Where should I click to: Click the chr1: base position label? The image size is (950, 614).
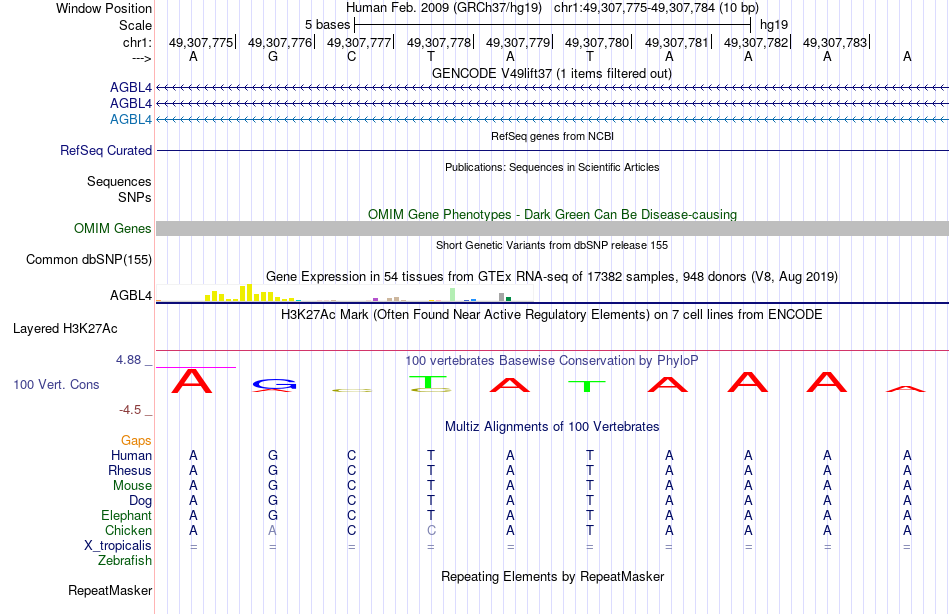coord(137,42)
